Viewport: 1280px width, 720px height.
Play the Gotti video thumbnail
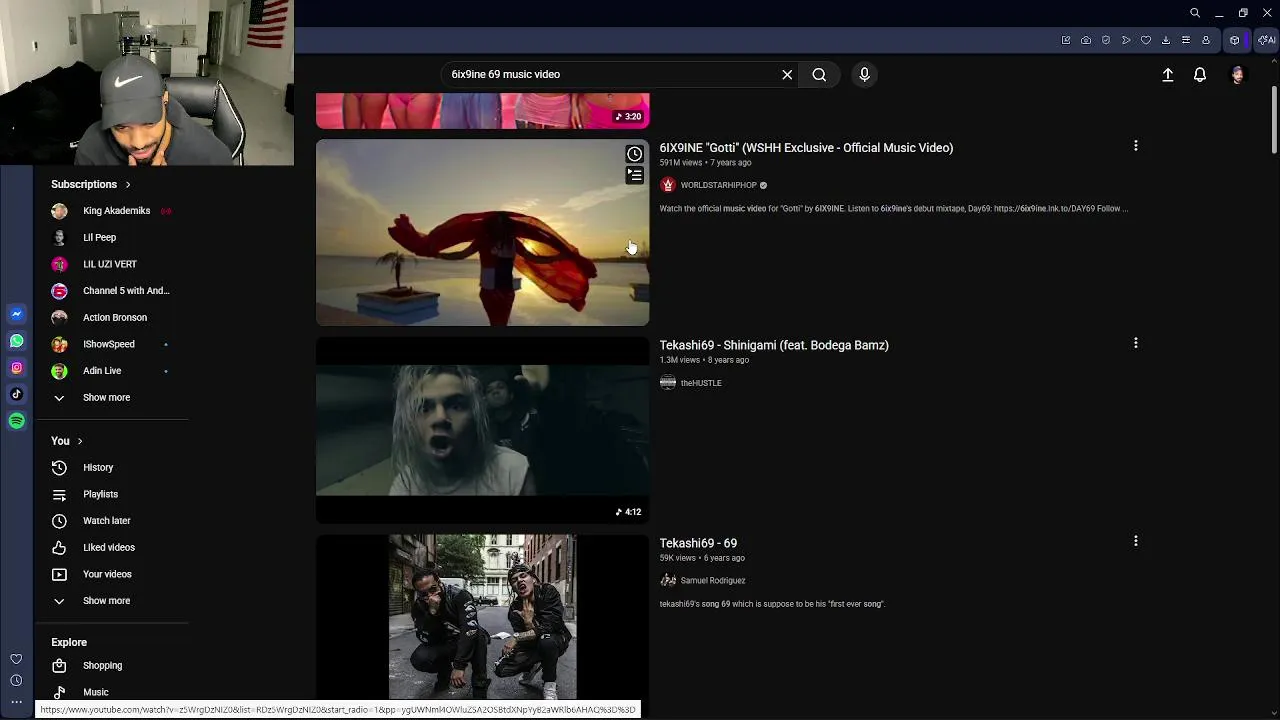click(x=482, y=233)
